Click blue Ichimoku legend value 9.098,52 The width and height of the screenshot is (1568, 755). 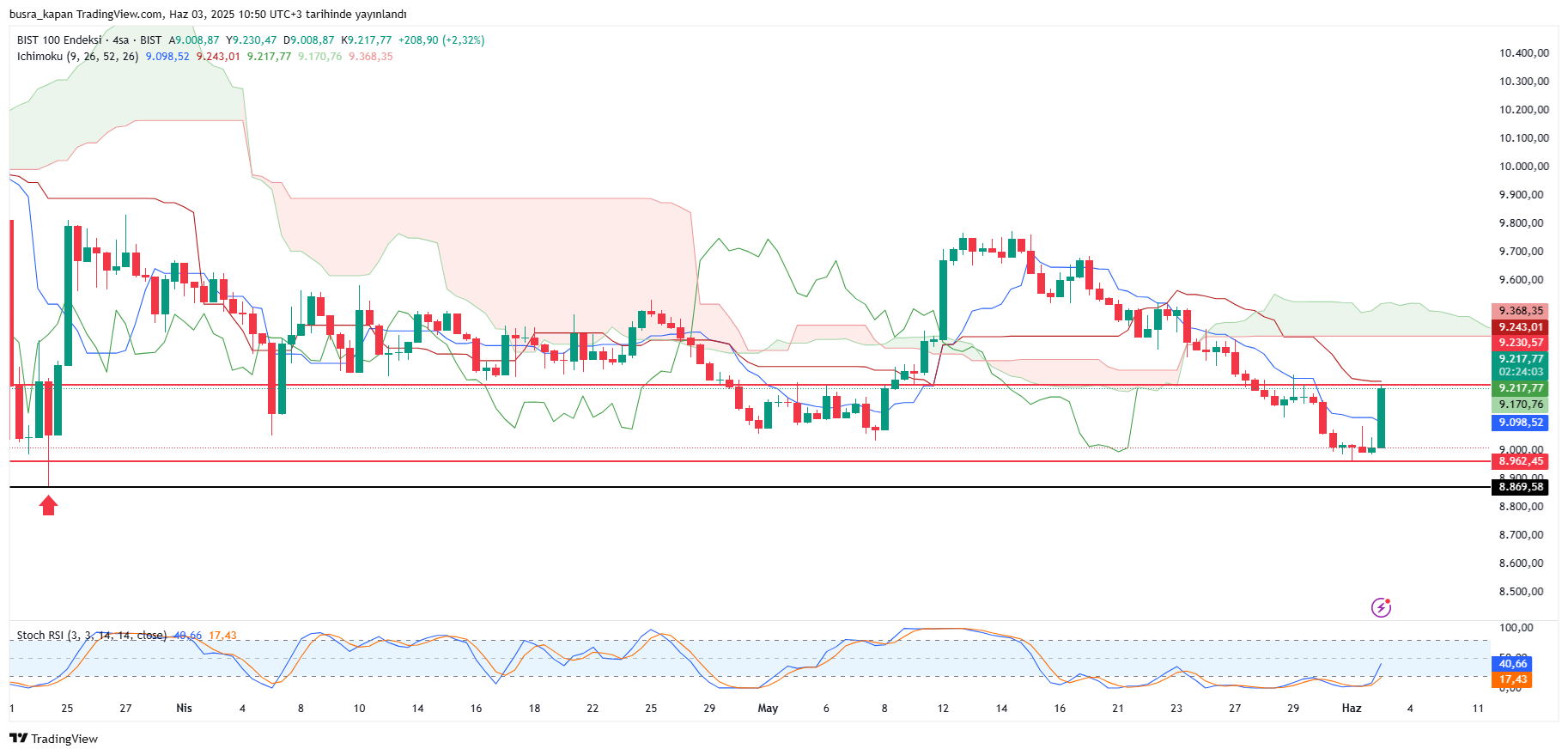pos(167,57)
